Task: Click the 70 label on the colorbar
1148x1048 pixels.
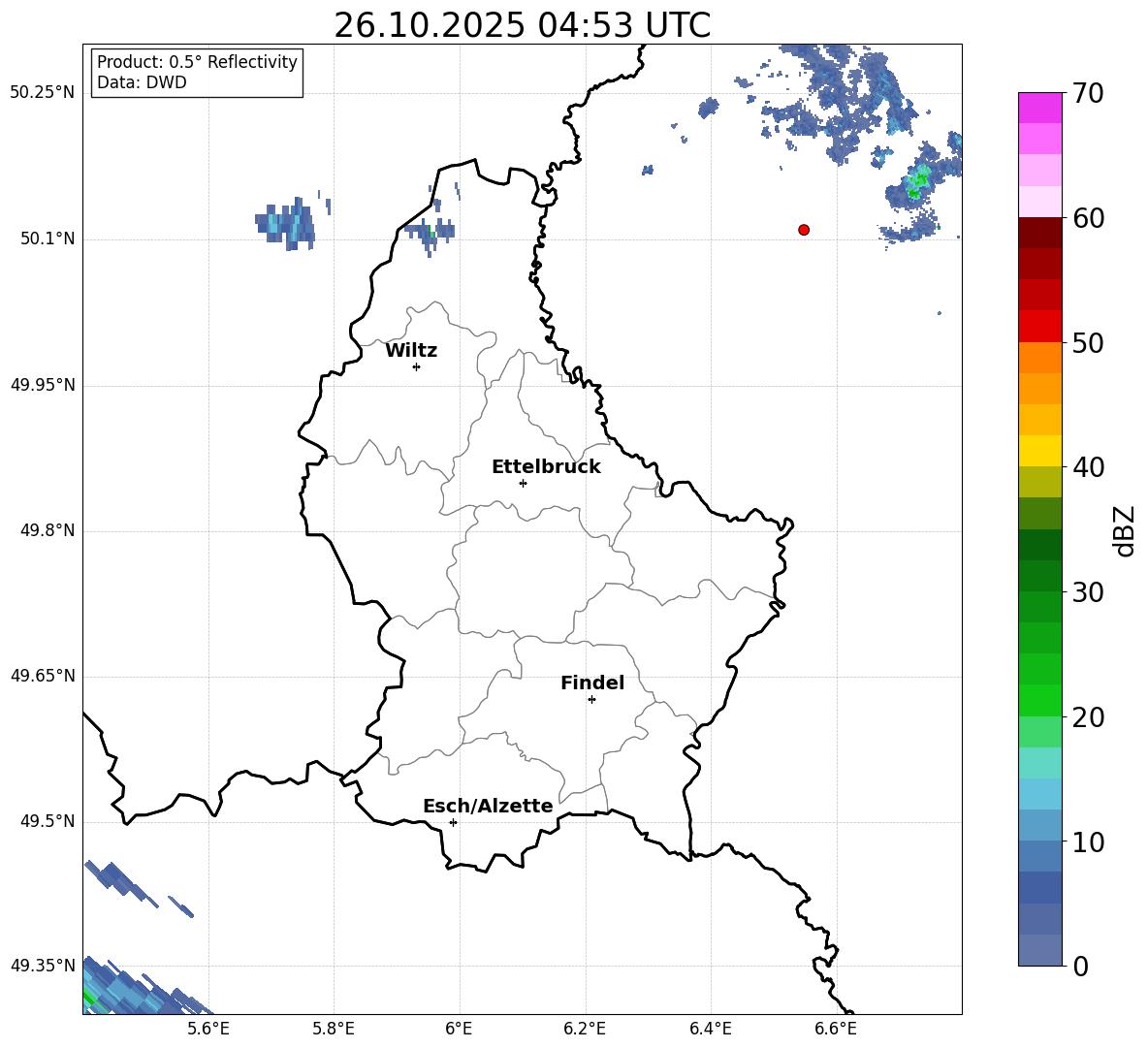Action: coord(1088,93)
